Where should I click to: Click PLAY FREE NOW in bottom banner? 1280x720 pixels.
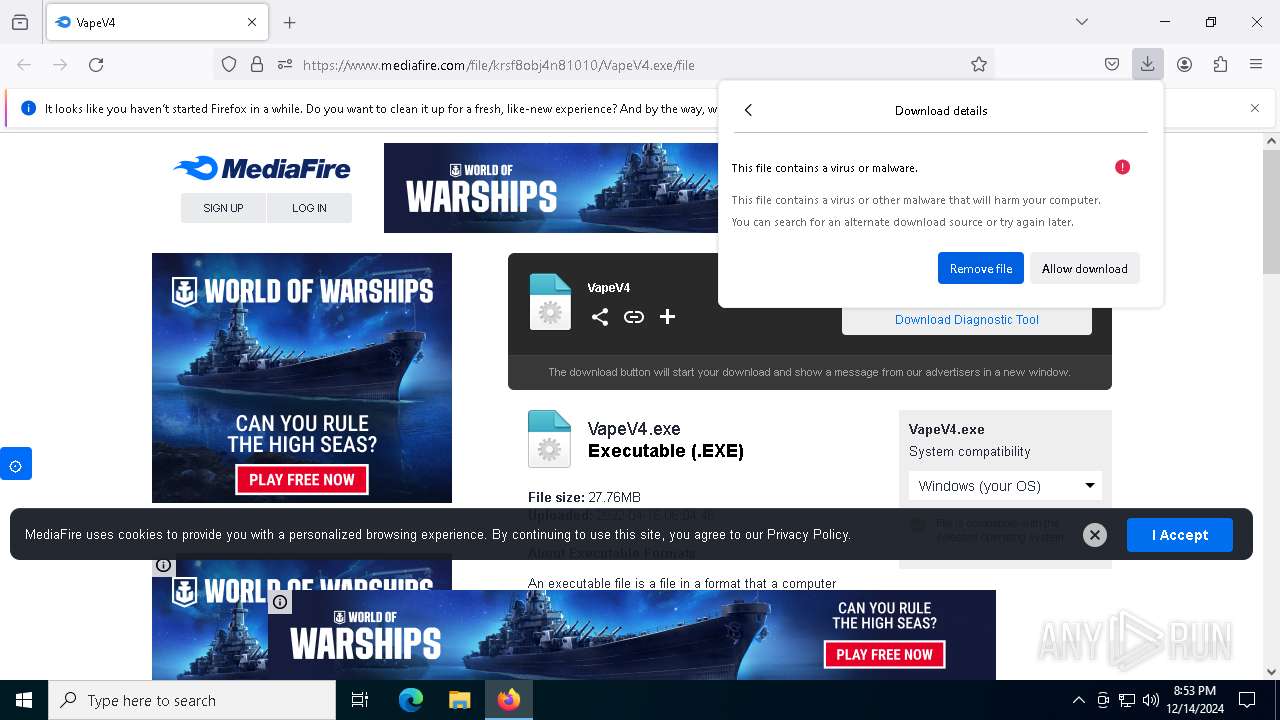point(884,655)
